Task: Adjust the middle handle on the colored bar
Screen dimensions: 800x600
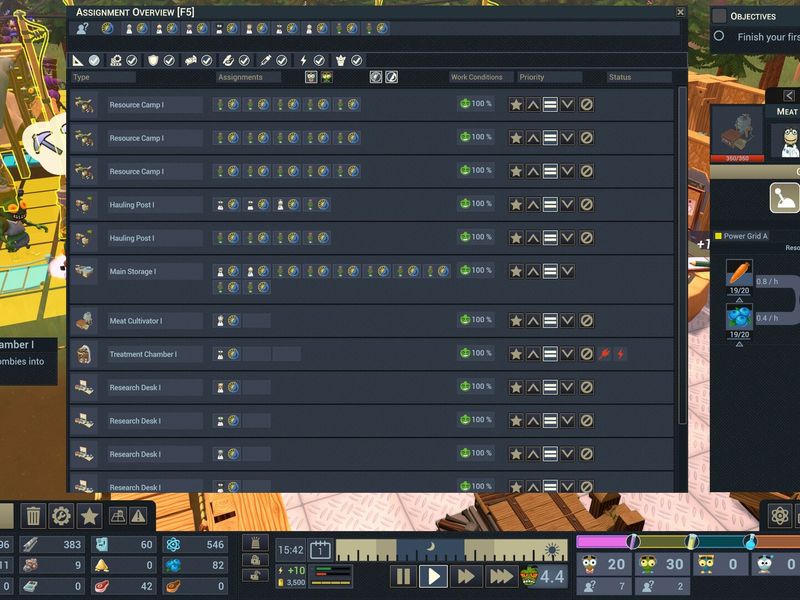Action: [691, 541]
